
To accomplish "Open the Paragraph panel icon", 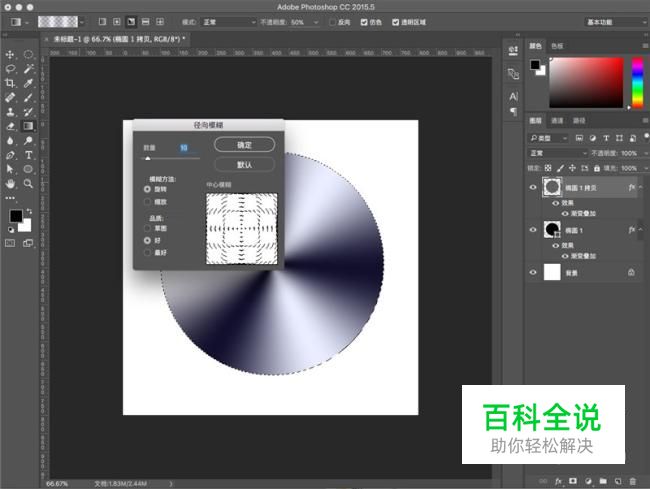I will pos(513,111).
